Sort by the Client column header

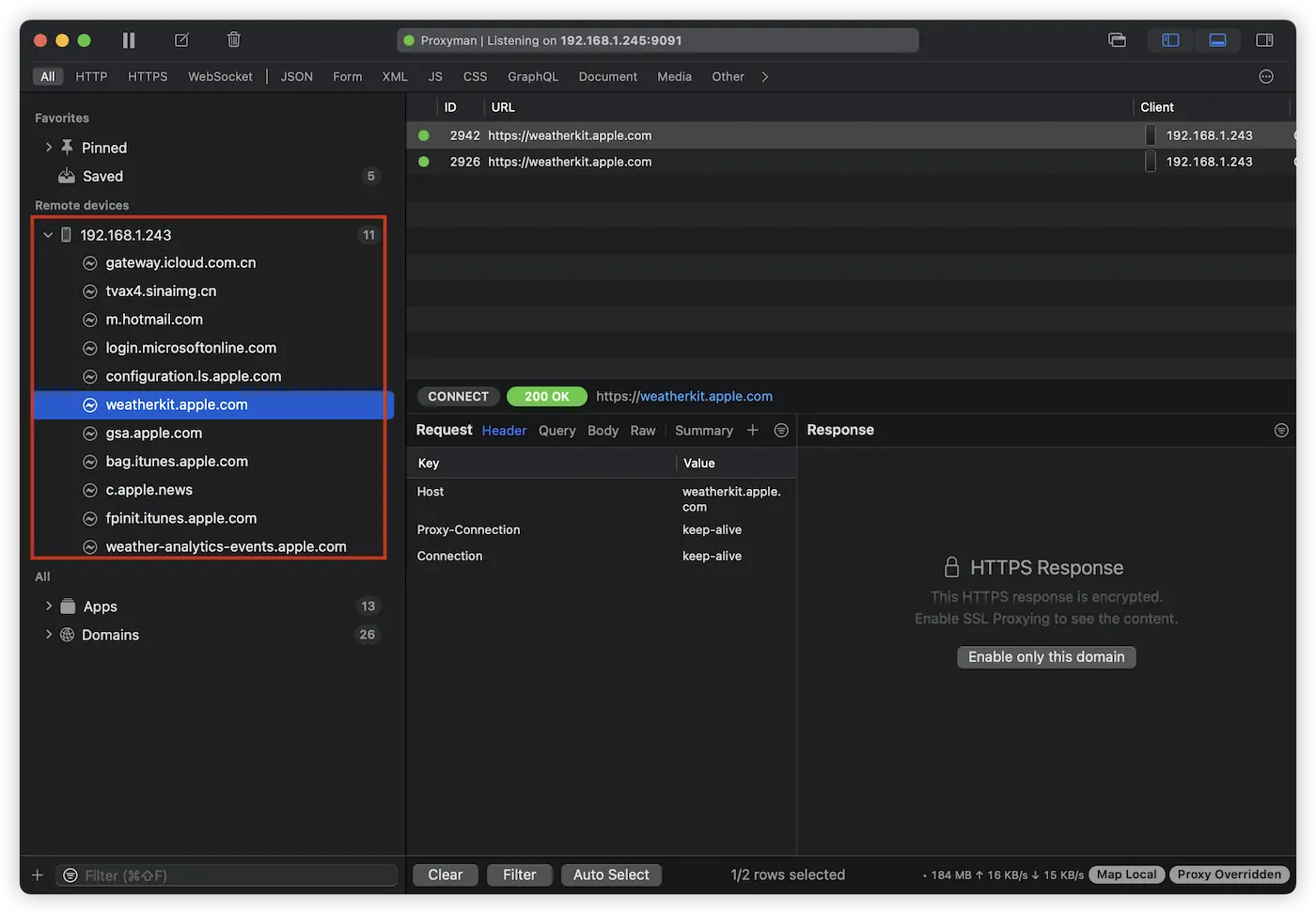click(x=1157, y=107)
